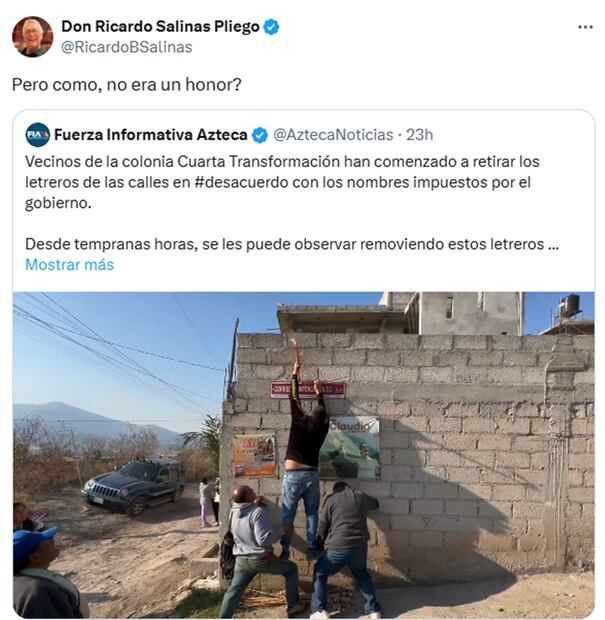Select tweet text "Pero como, no era un honor?"
Viewport: 605px width, 620px height.
pyautogui.click(x=127, y=85)
